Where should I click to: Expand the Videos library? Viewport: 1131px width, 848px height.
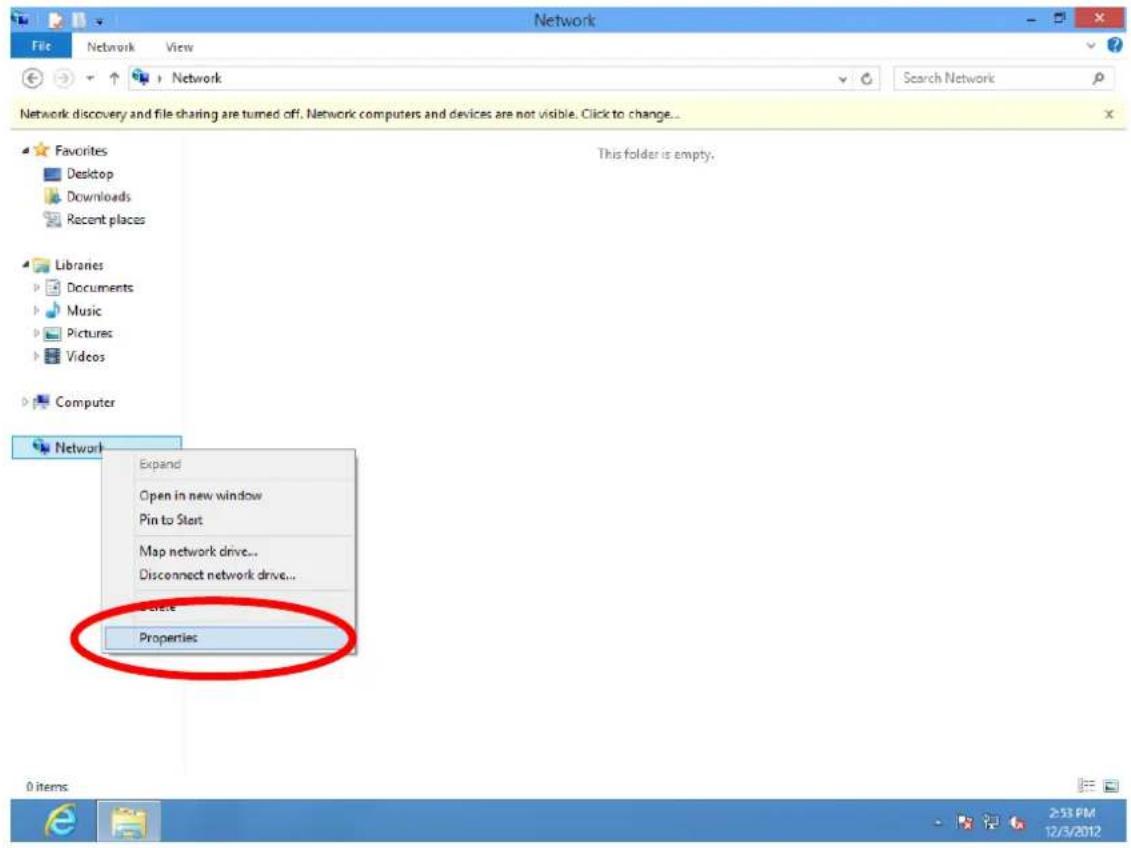[36, 356]
